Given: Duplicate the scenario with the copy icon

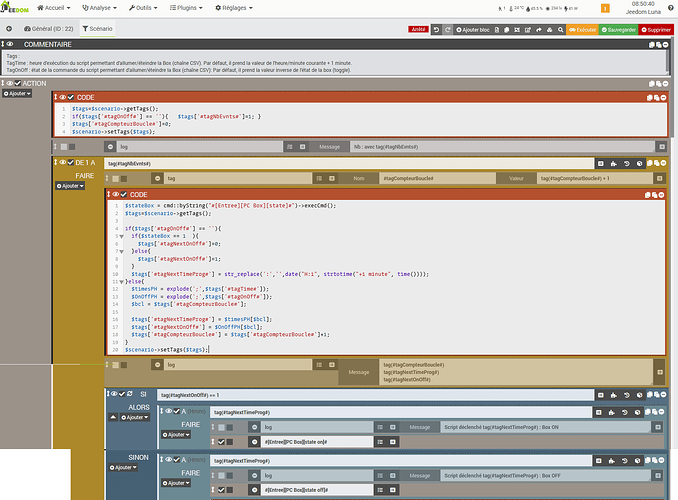Looking at the screenshot, I should coord(507,30).
